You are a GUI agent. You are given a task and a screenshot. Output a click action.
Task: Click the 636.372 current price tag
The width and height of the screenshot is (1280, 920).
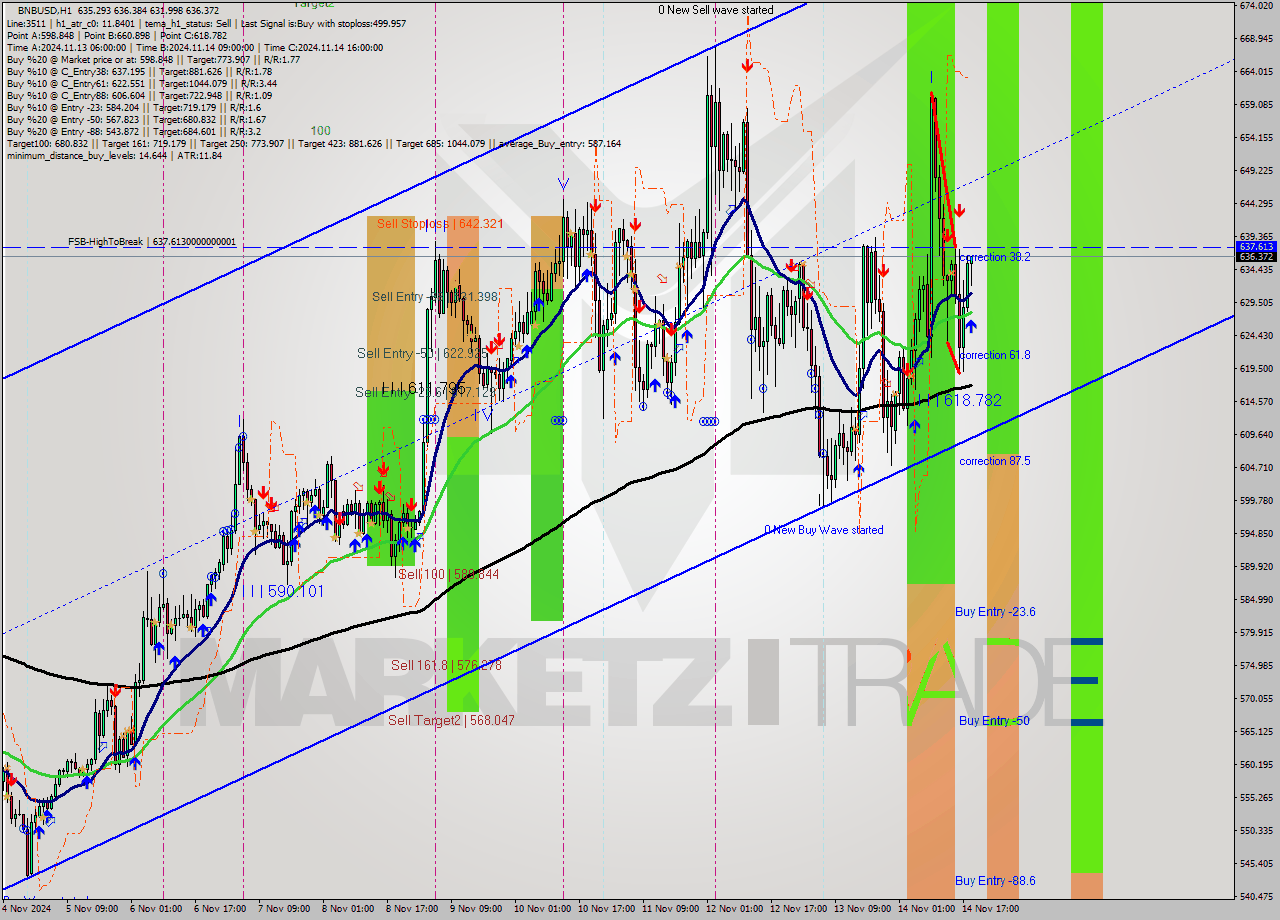pyautogui.click(x=1256, y=256)
